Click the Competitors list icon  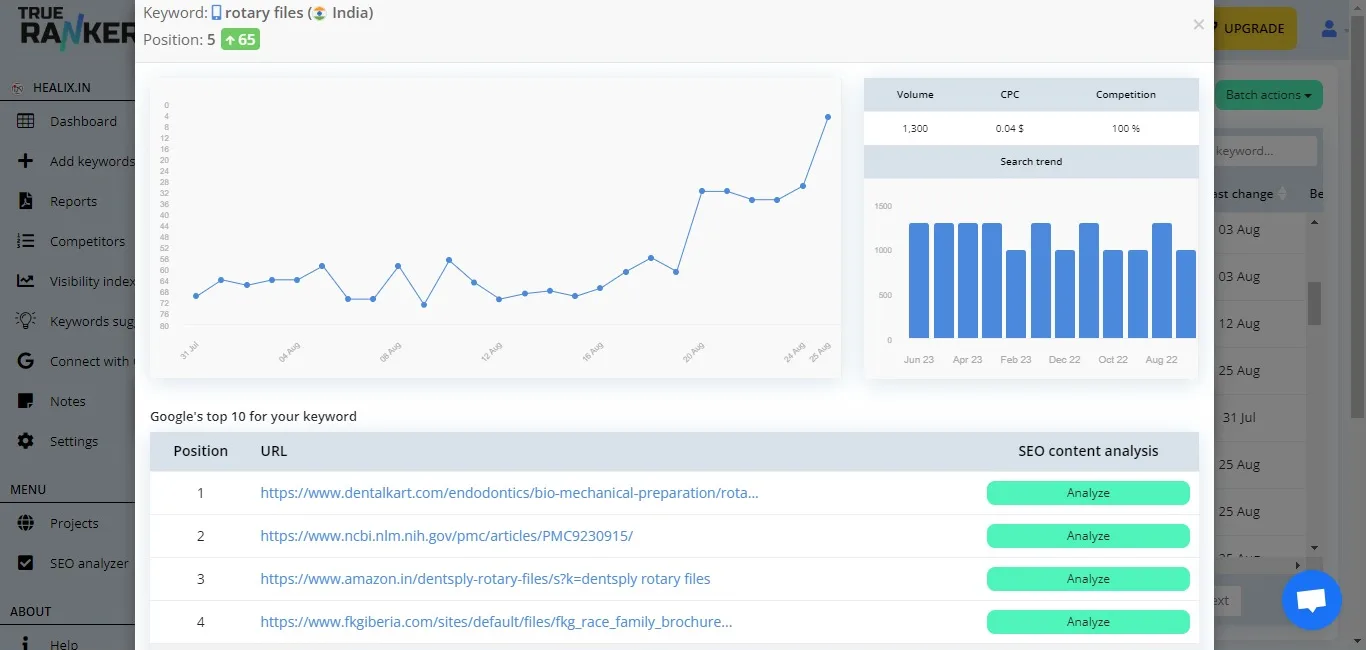point(27,241)
